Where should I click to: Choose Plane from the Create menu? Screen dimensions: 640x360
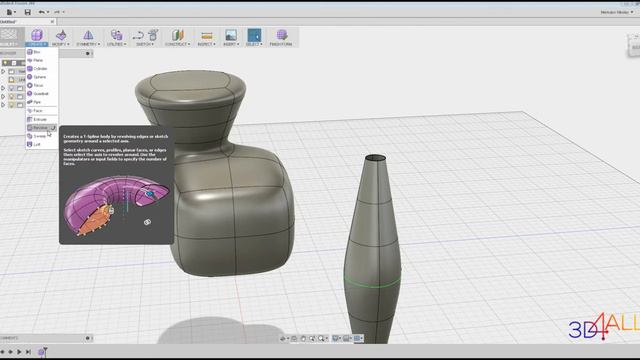tap(41, 60)
